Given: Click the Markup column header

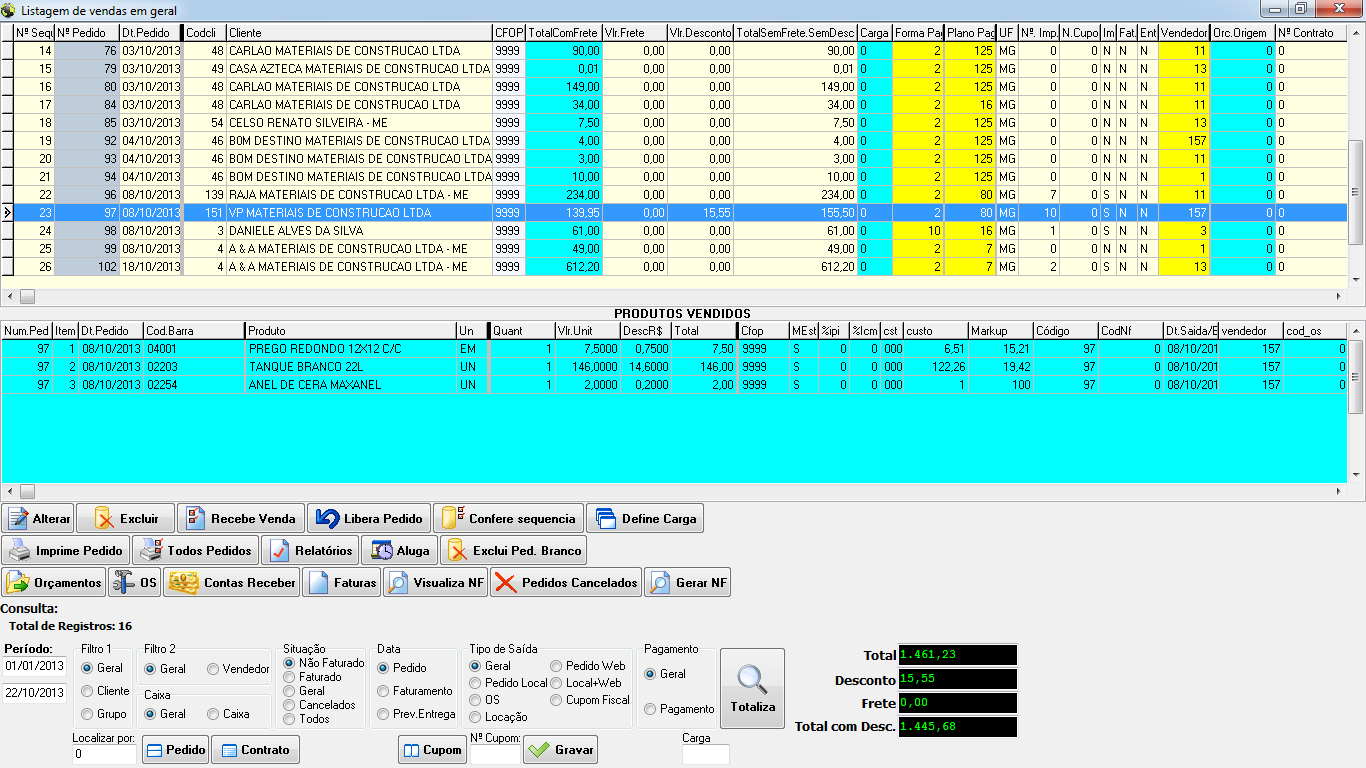Looking at the screenshot, I should click(x=1000, y=330).
